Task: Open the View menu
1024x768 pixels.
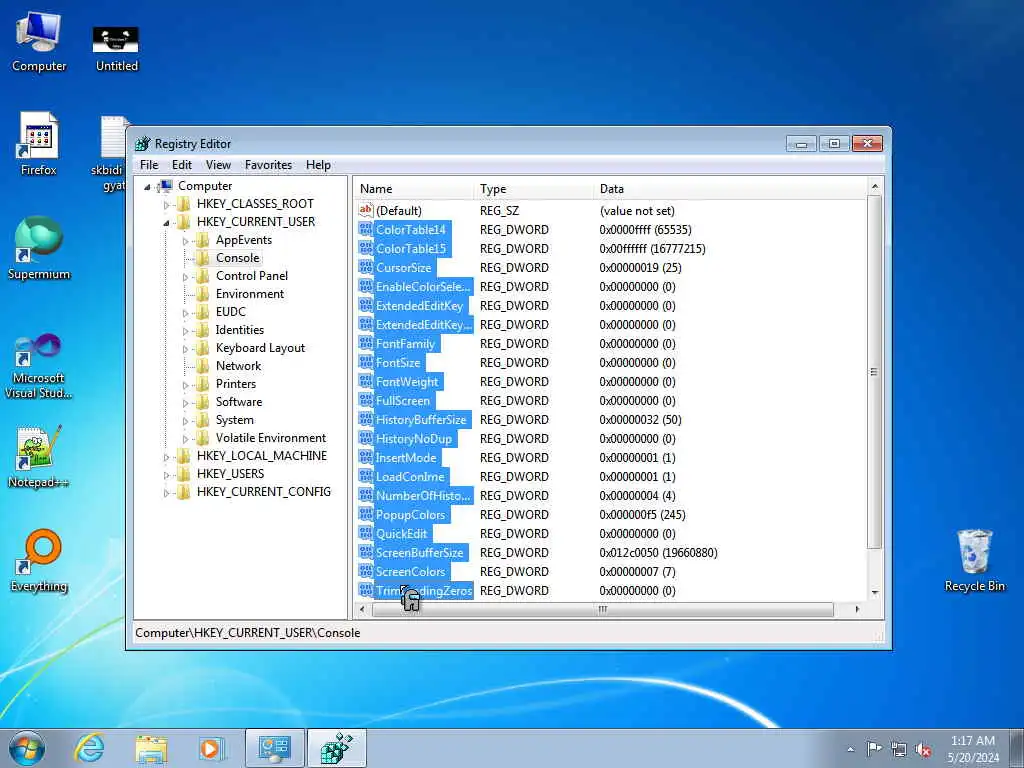Action: (x=218, y=165)
